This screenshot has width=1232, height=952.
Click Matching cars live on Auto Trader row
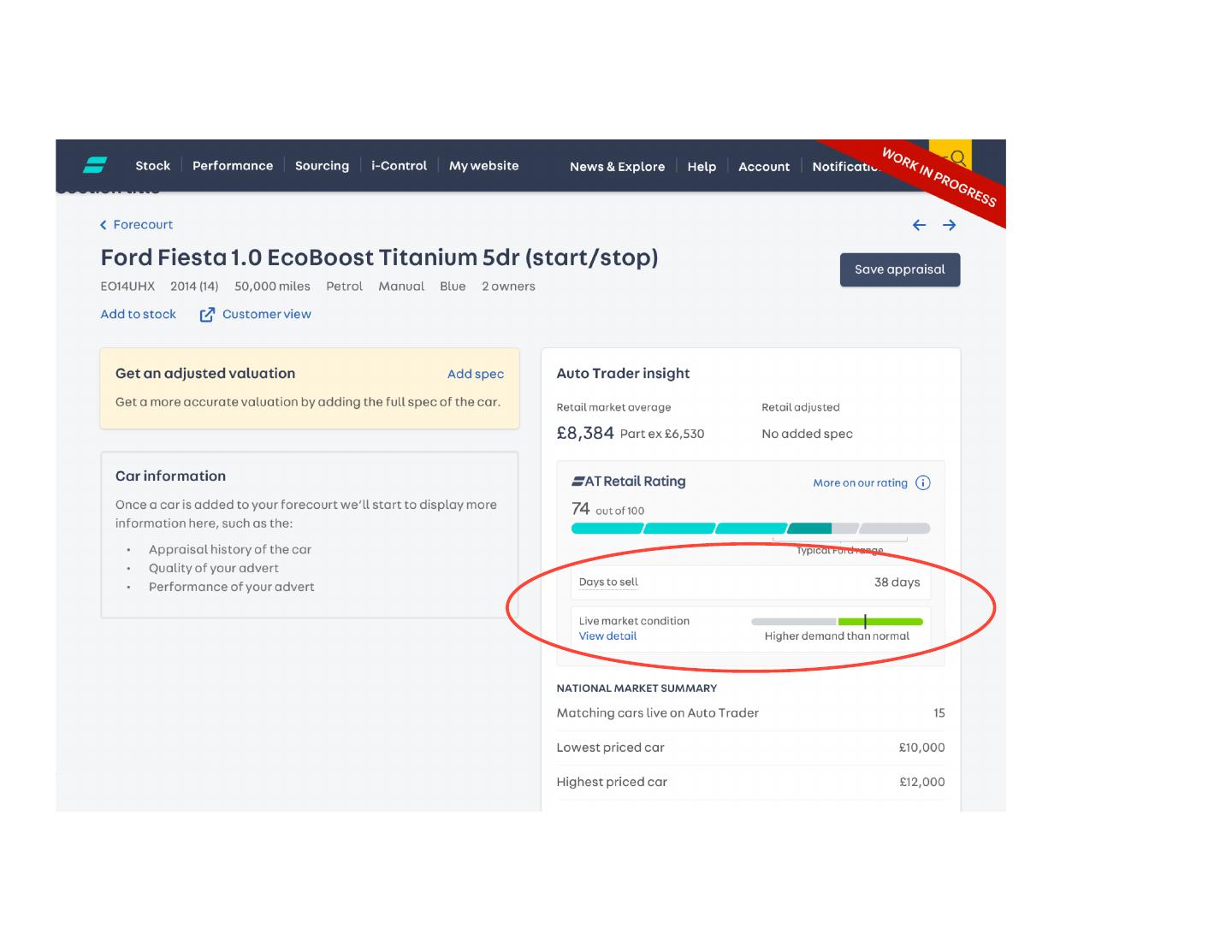click(x=750, y=713)
